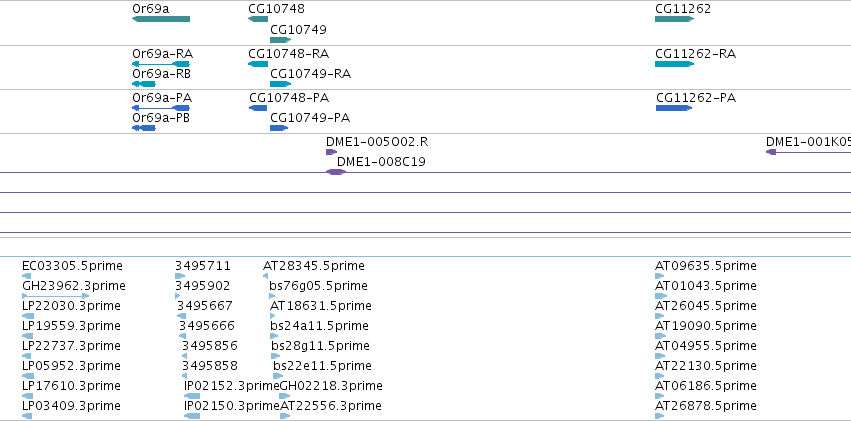The height and width of the screenshot is (421, 851).
Task: Select the DME1-008C19 purple feature glyph
Action: [x=335, y=172]
